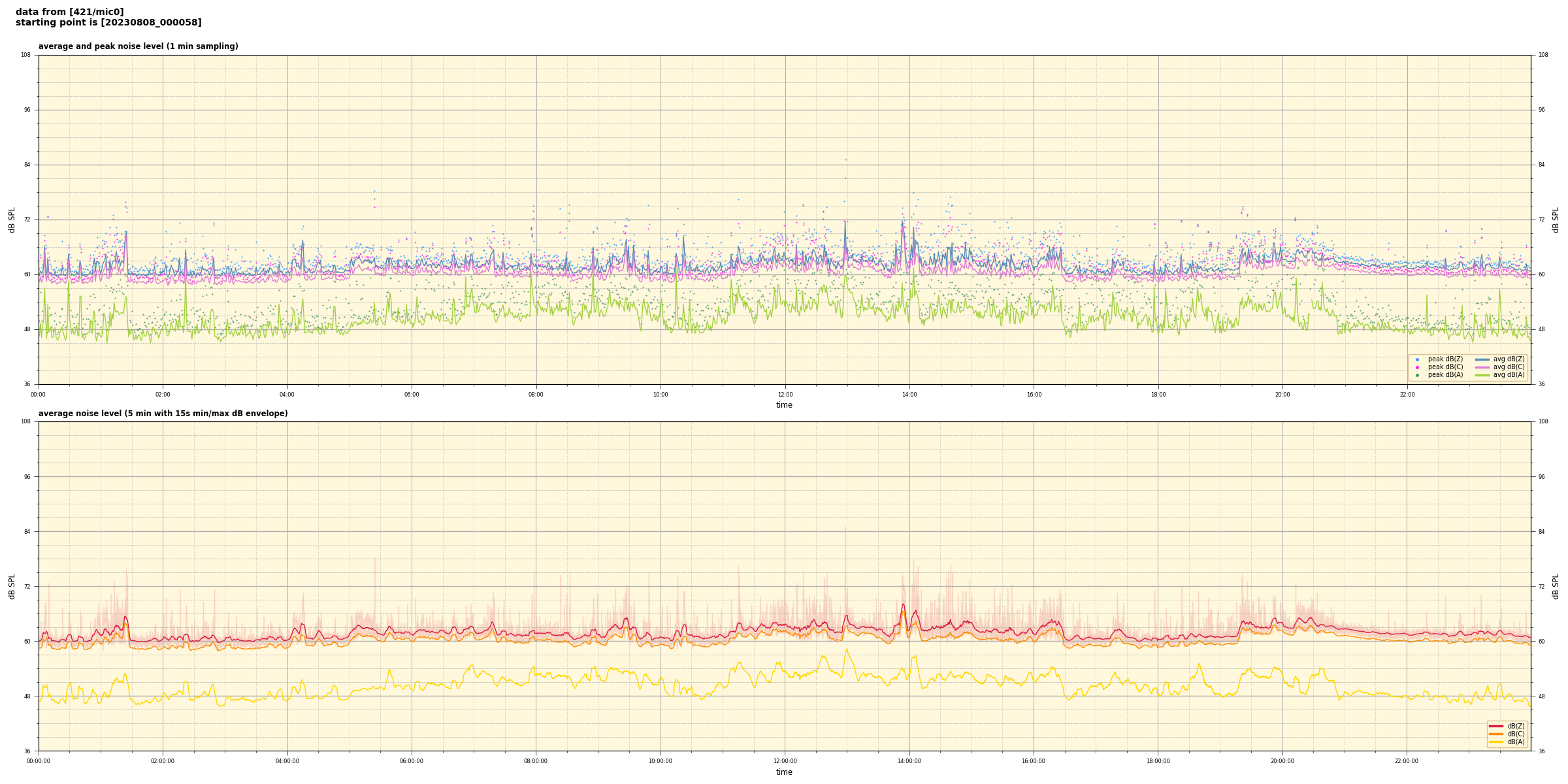Click the 00:00:00 tick label on bottom chart
The width and height of the screenshot is (1568, 784).
39,761
